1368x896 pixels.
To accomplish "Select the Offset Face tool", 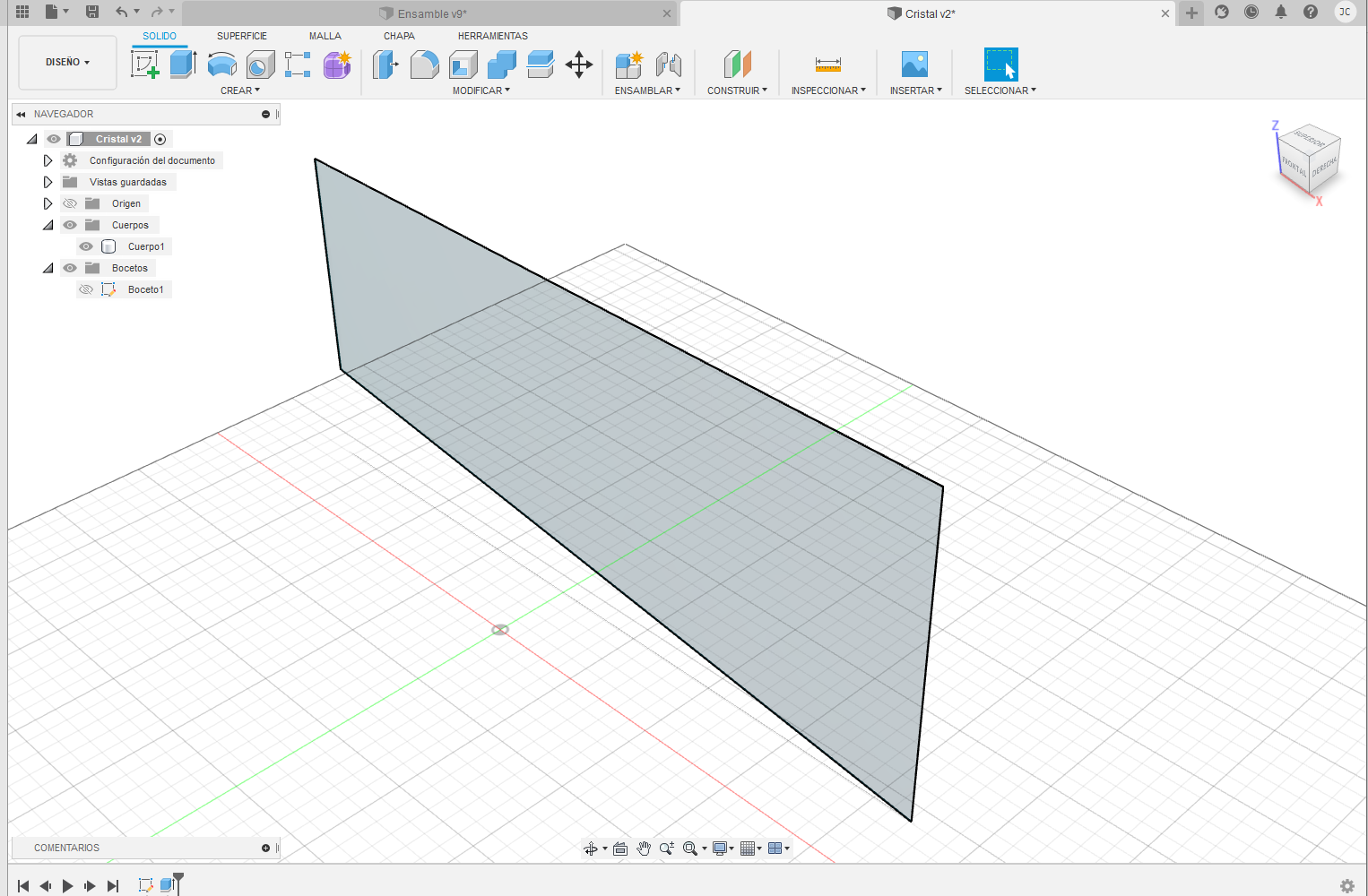I will (x=540, y=65).
